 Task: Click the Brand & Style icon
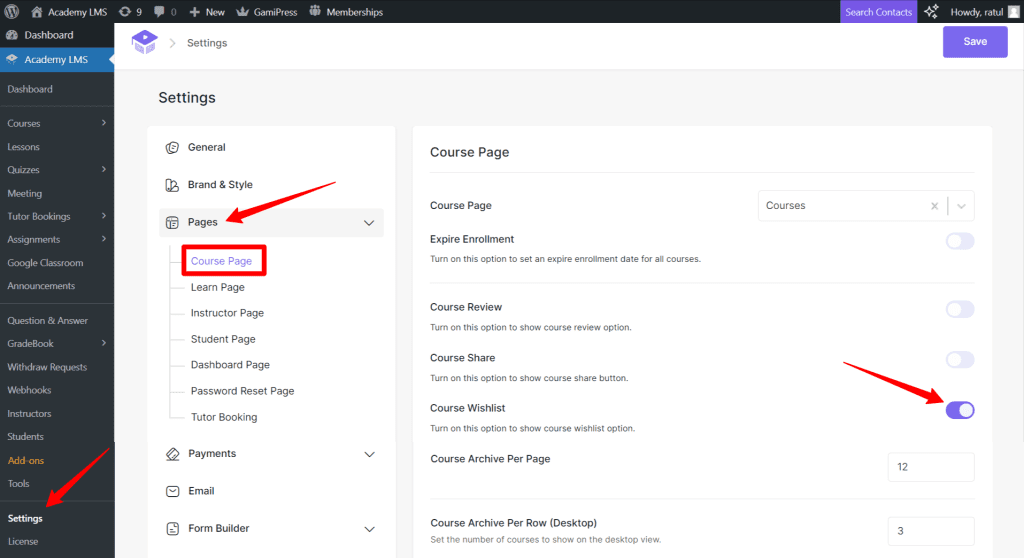point(172,185)
